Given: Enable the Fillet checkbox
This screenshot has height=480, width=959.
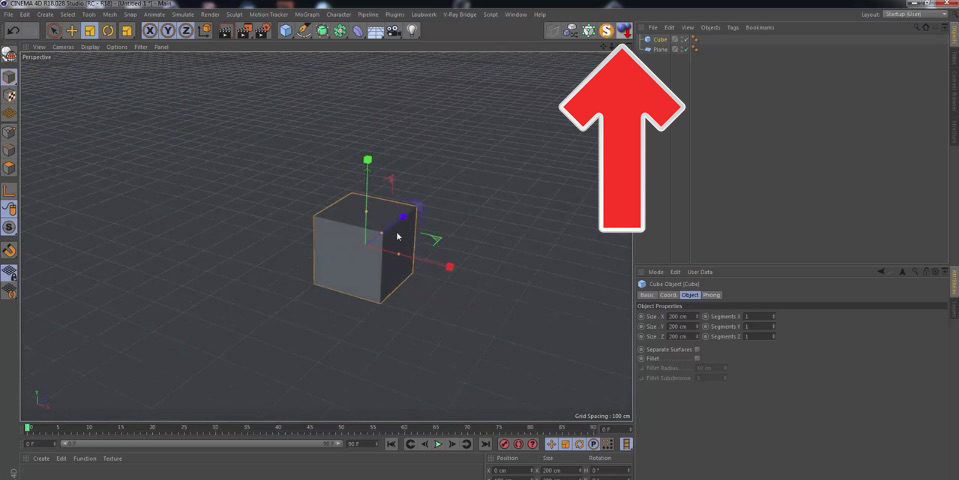Looking at the screenshot, I should [x=697, y=359].
